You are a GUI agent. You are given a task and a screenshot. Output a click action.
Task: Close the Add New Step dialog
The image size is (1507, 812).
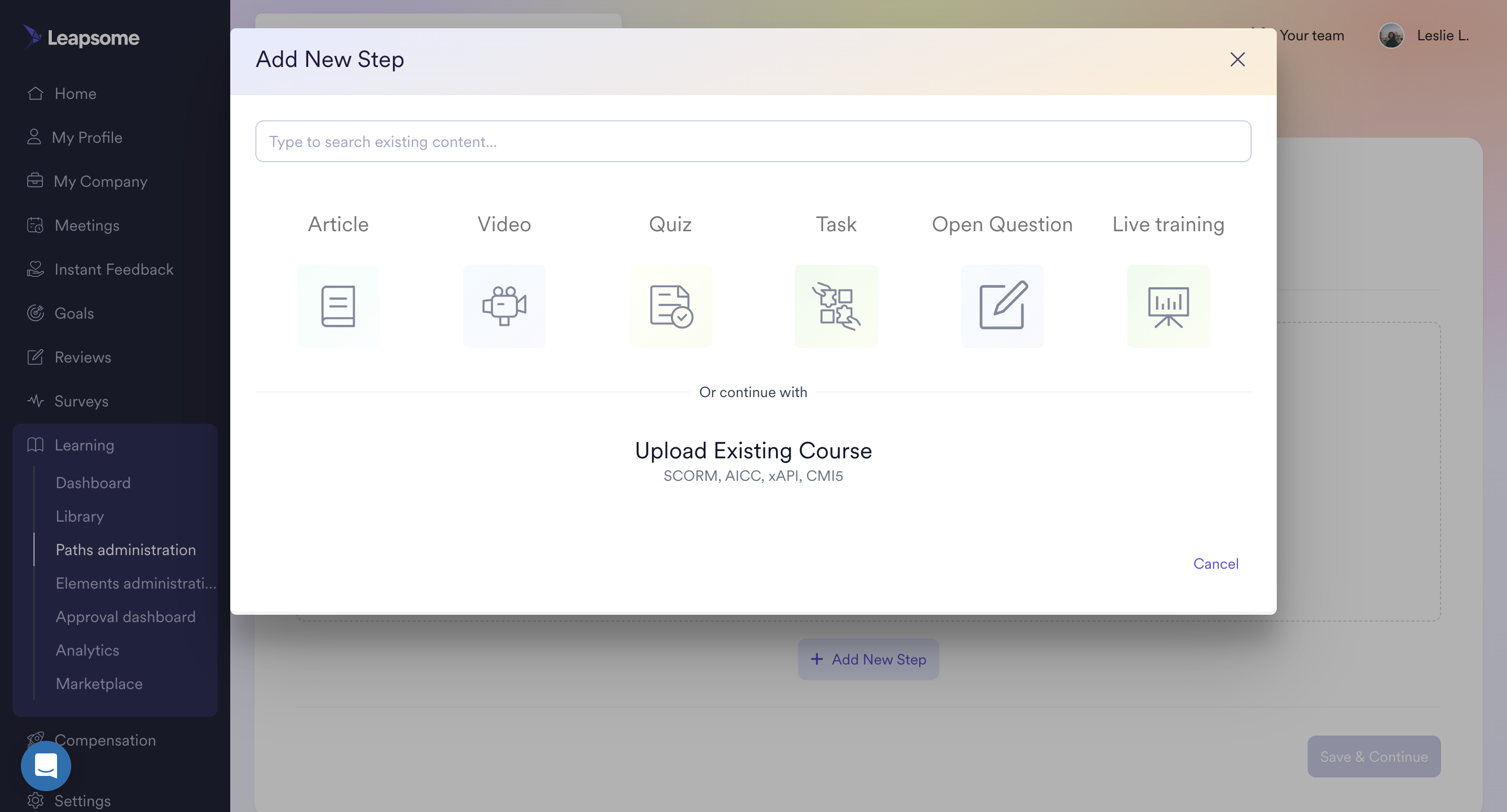coord(1238,60)
